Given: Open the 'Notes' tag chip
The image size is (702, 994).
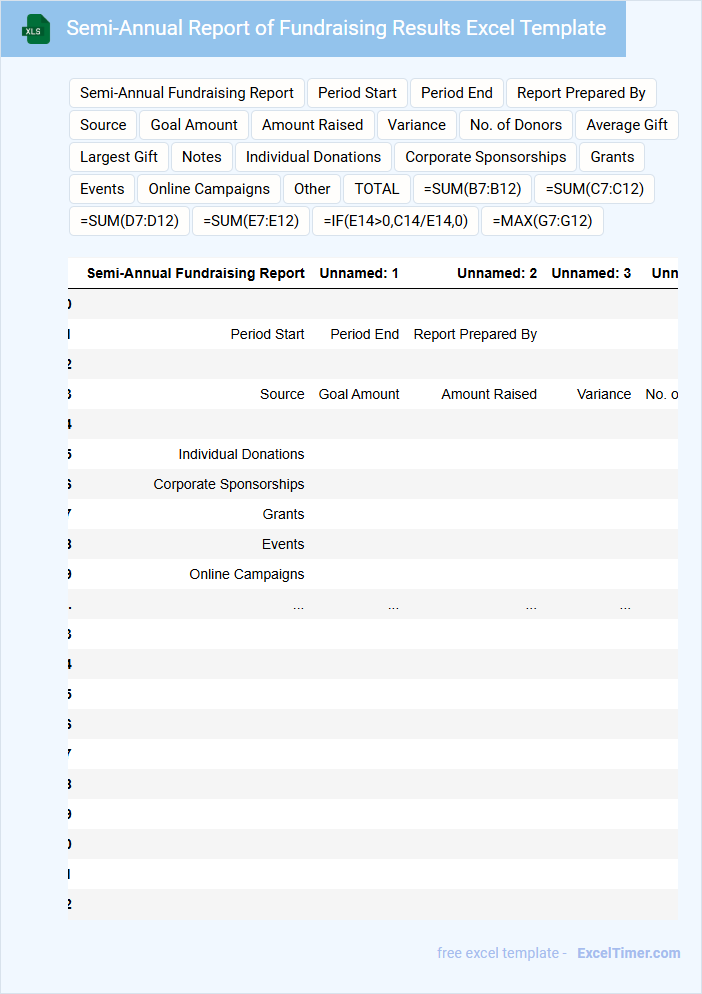Looking at the screenshot, I should click(202, 157).
